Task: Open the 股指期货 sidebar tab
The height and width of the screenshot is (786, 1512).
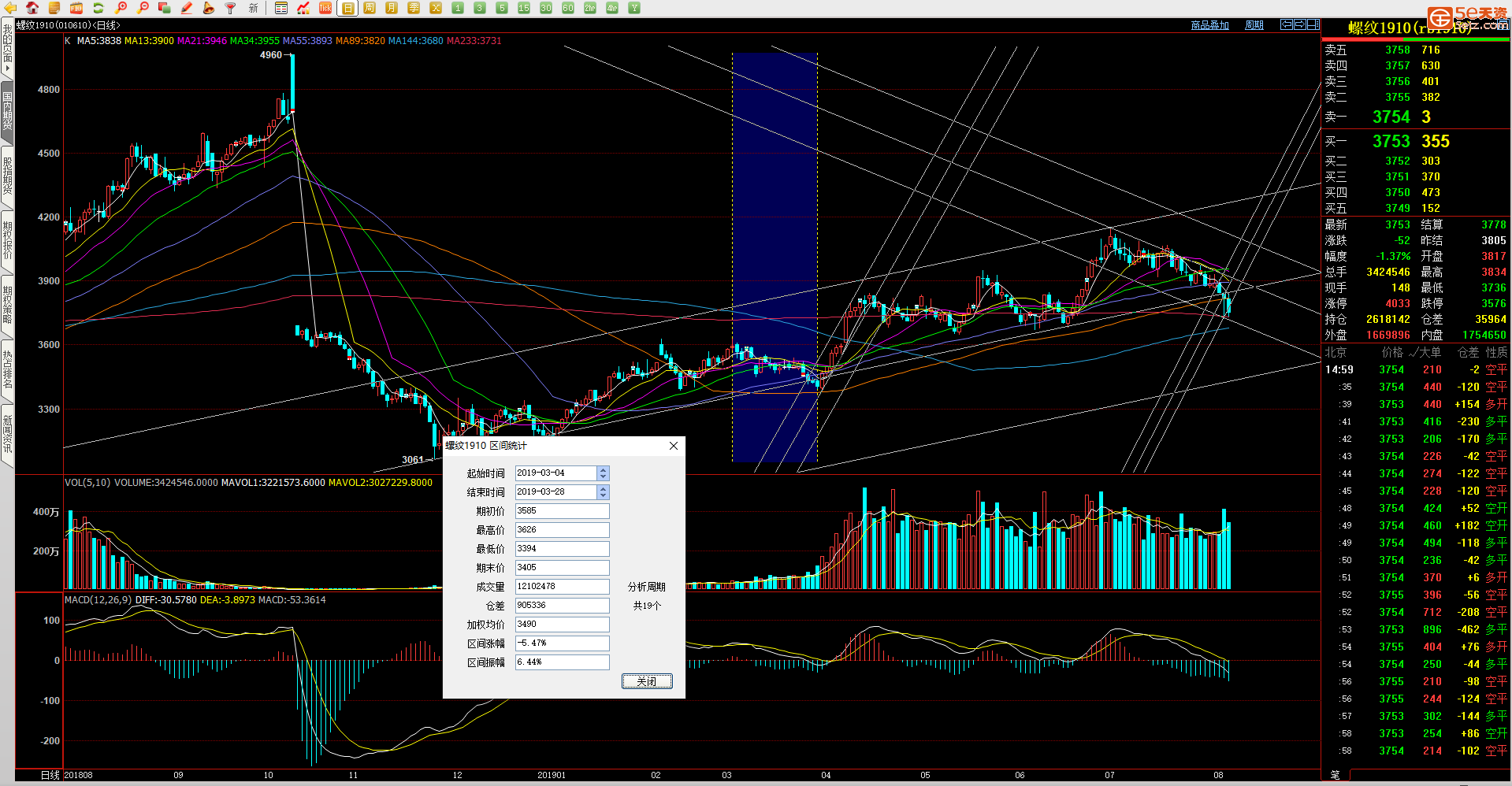Action: coord(7,176)
